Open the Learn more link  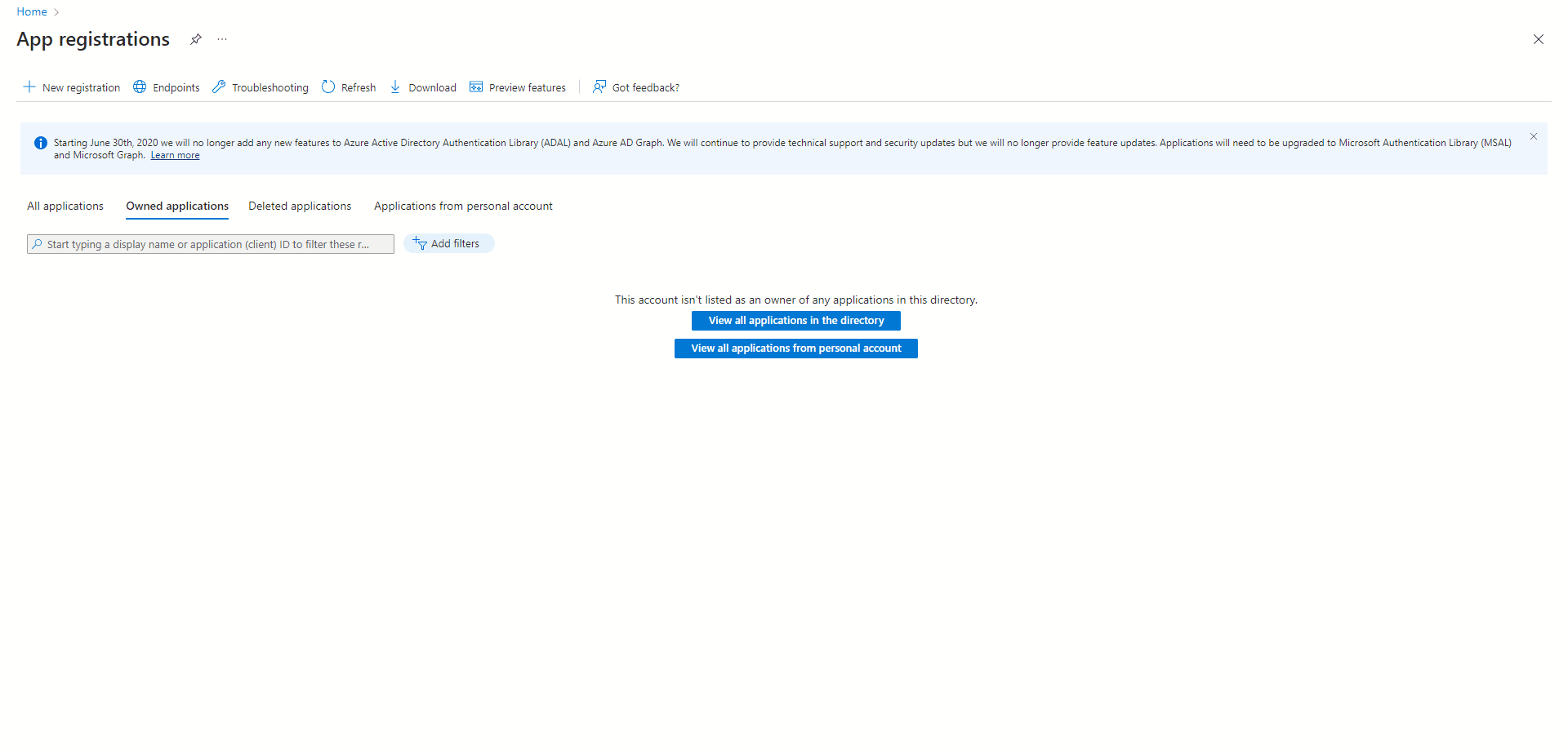pyautogui.click(x=175, y=155)
